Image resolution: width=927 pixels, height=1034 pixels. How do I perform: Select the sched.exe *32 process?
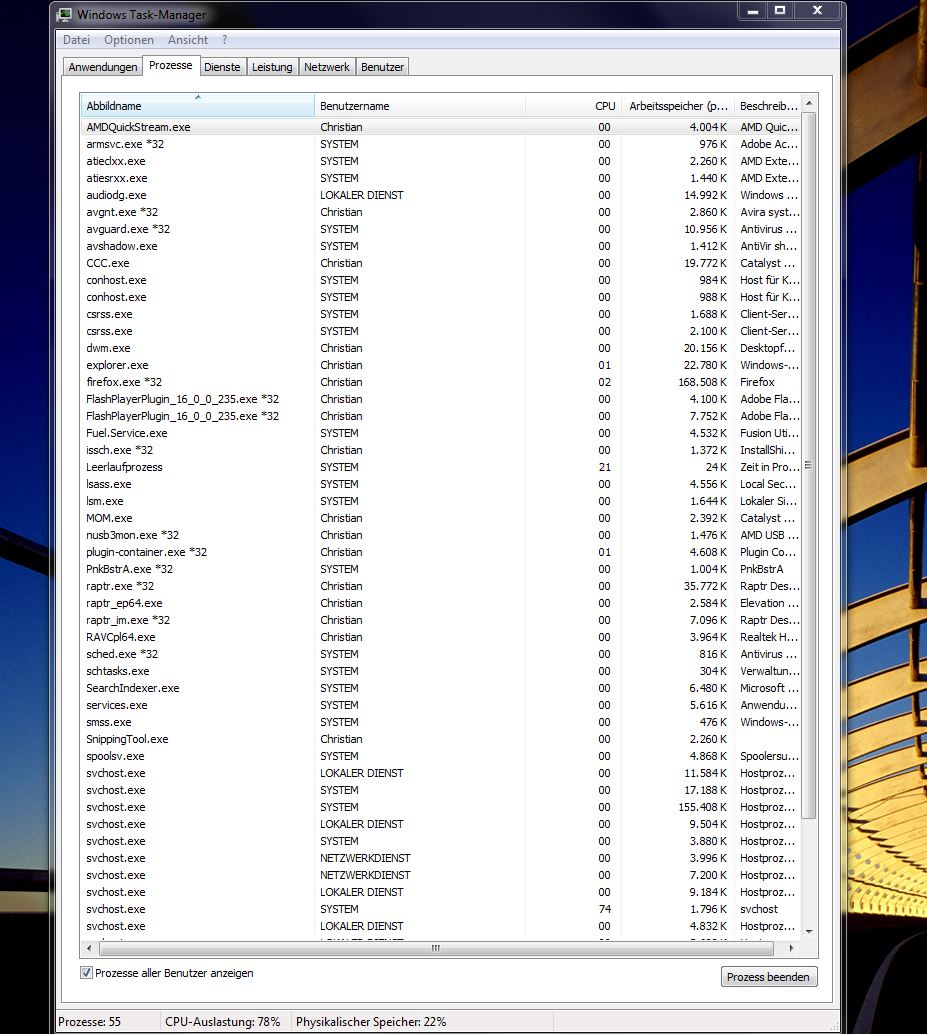click(441, 654)
